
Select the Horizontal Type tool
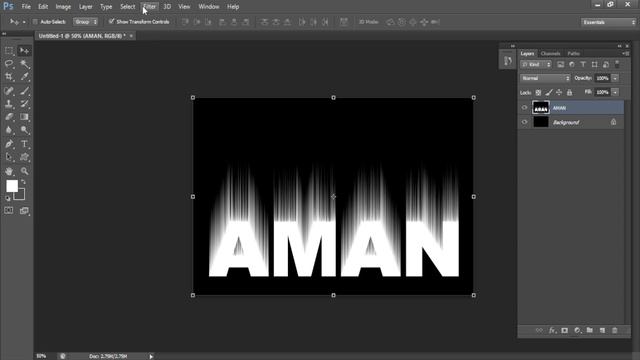(24, 144)
